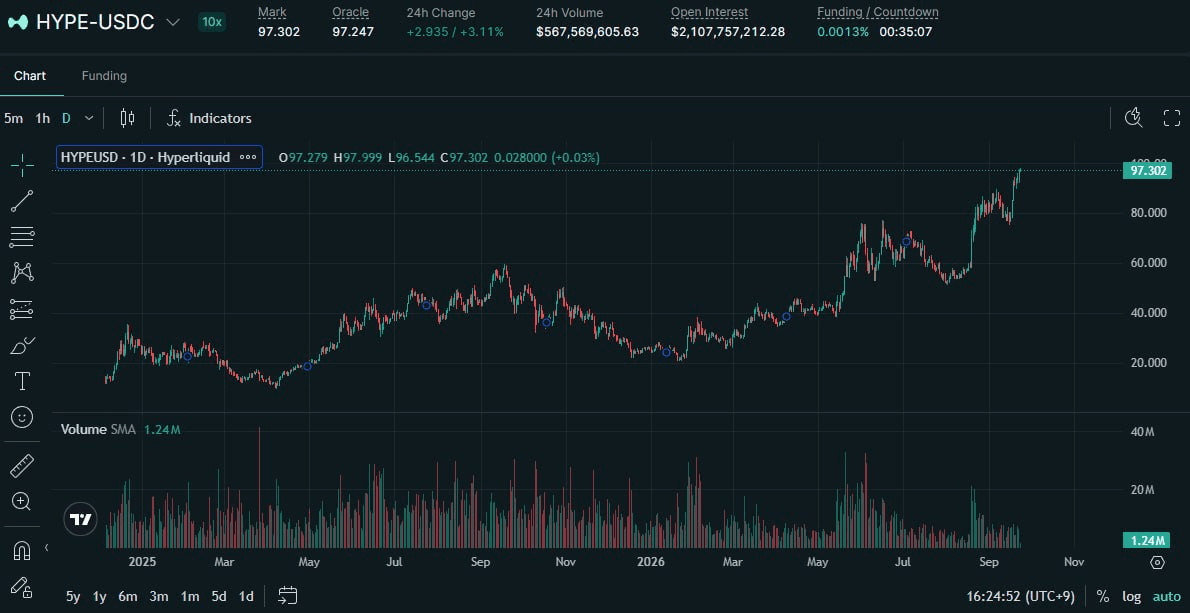The width and height of the screenshot is (1190, 613).
Task: Open the candlestick chart style menu
Action: click(x=128, y=118)
